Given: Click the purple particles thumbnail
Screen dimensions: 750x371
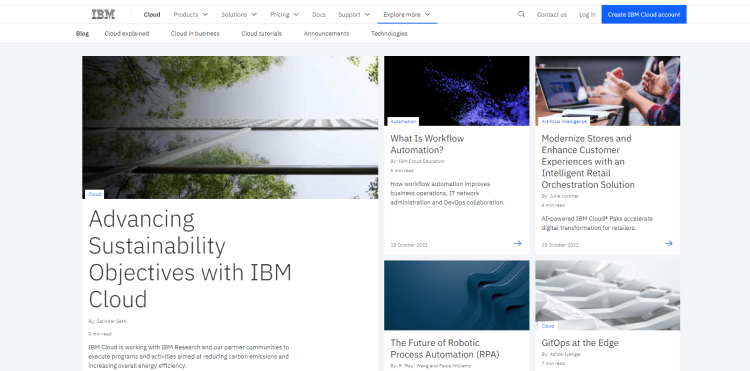Looking at the screenshot, I should (456, 91).
